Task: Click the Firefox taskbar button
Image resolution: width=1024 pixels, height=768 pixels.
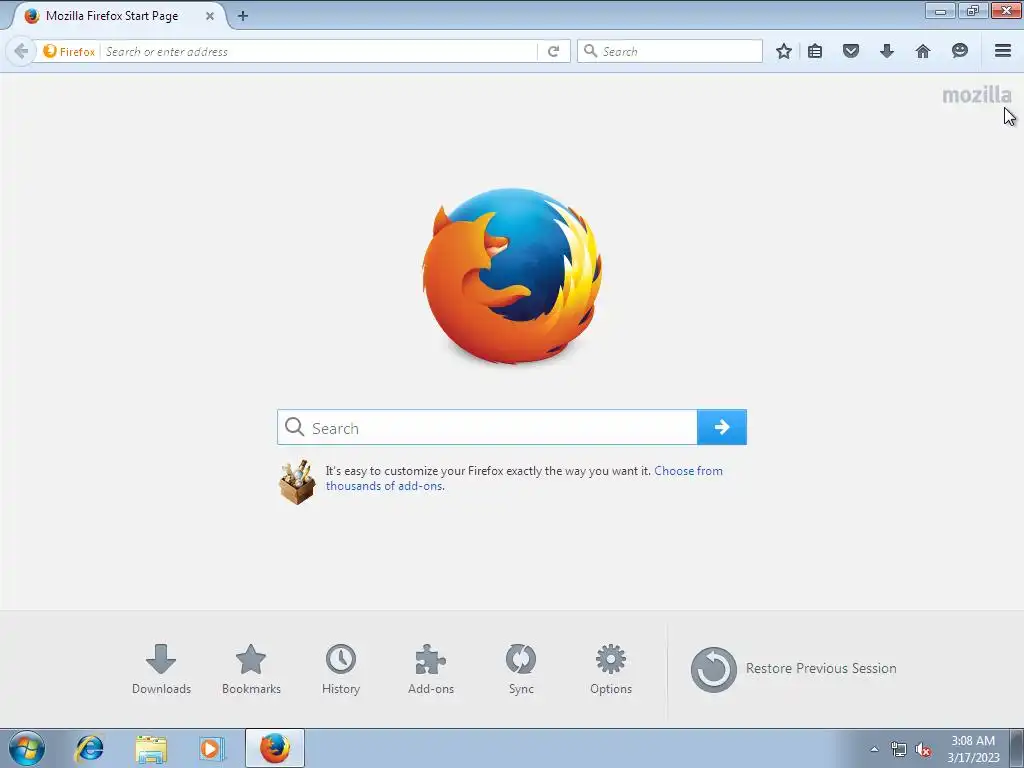Action: (x=275, y=748)
